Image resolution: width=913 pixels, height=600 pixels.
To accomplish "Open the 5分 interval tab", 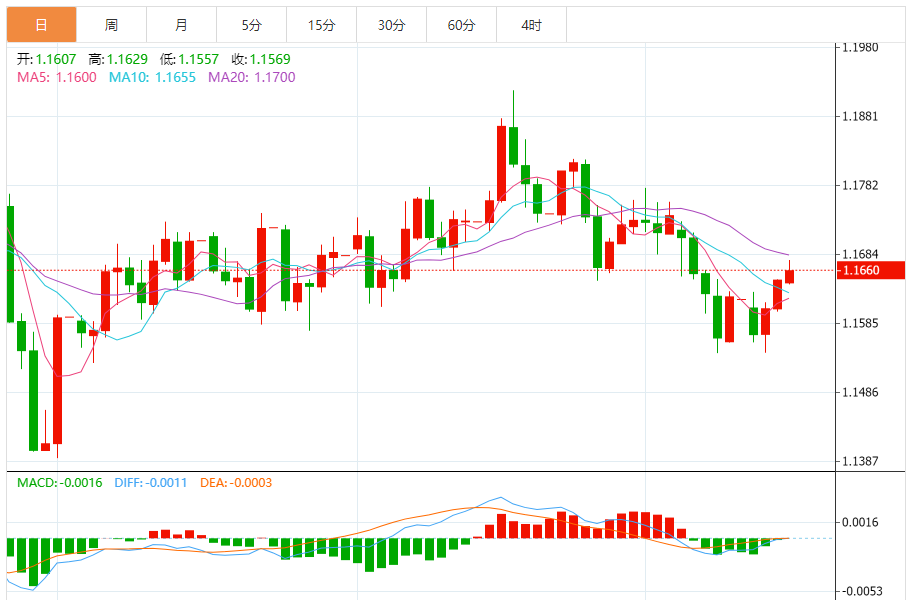I will click(252, 24).
